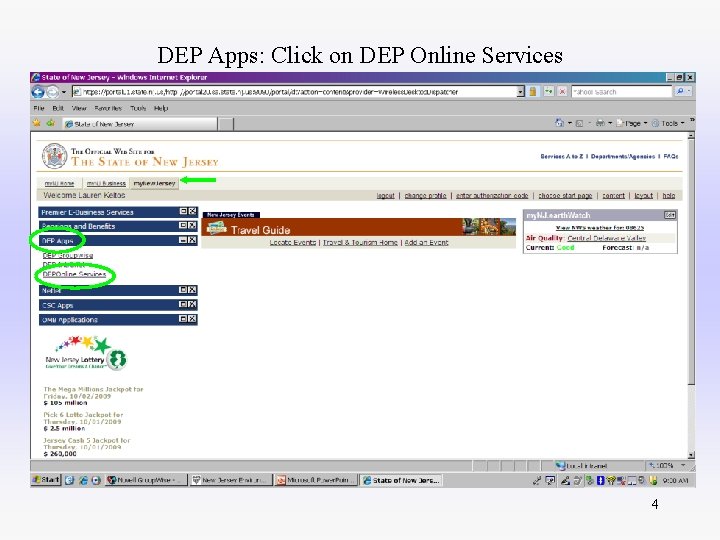720x540 pixels.
Task: Open the DEP Groupwise link
Action: [68, 255]
